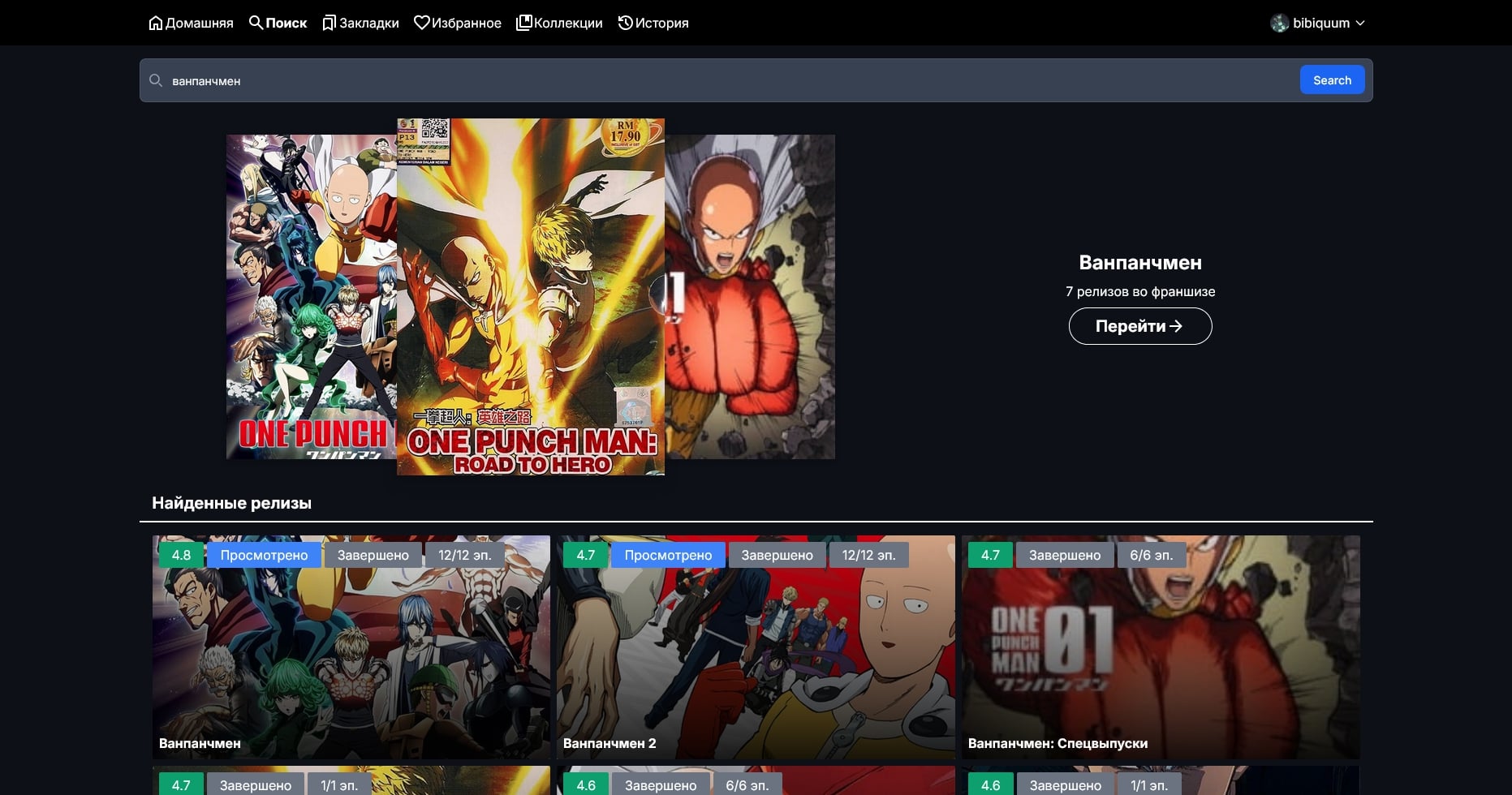Open the Избранное section
Screen dimensions: 1512x795
point(458,23)
